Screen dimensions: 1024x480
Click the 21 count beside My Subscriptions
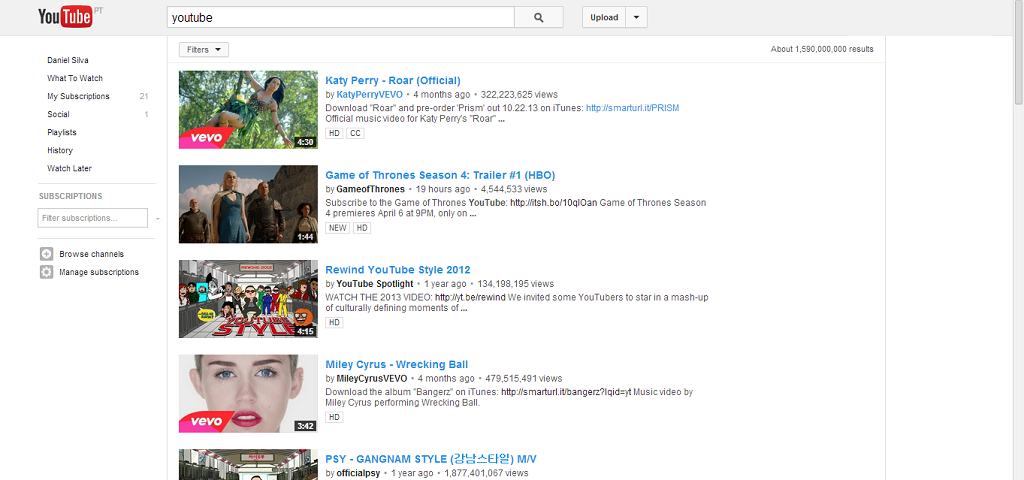click(x=144, y=97)
